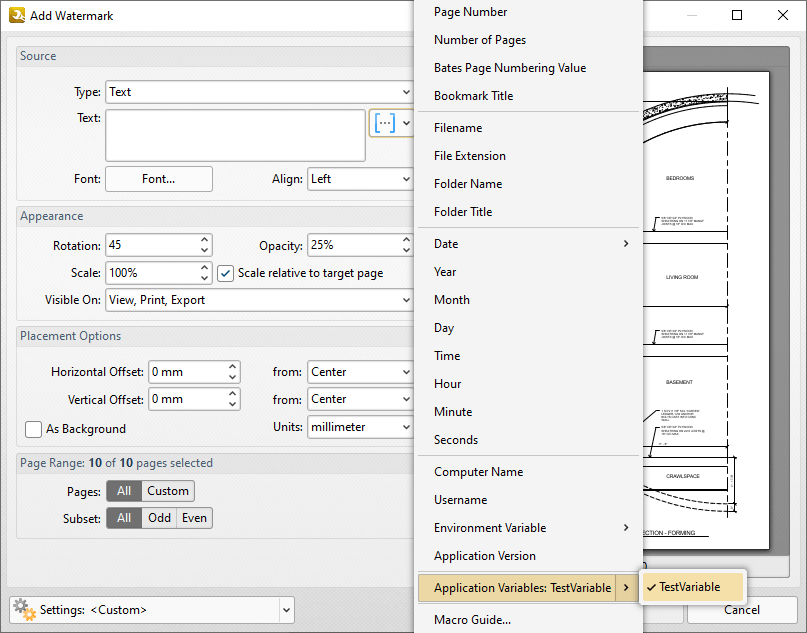The width and height of the screenshot is (807, 633).
Task: Click inside the watermark Text box
Action: click(x=235, y=135)
